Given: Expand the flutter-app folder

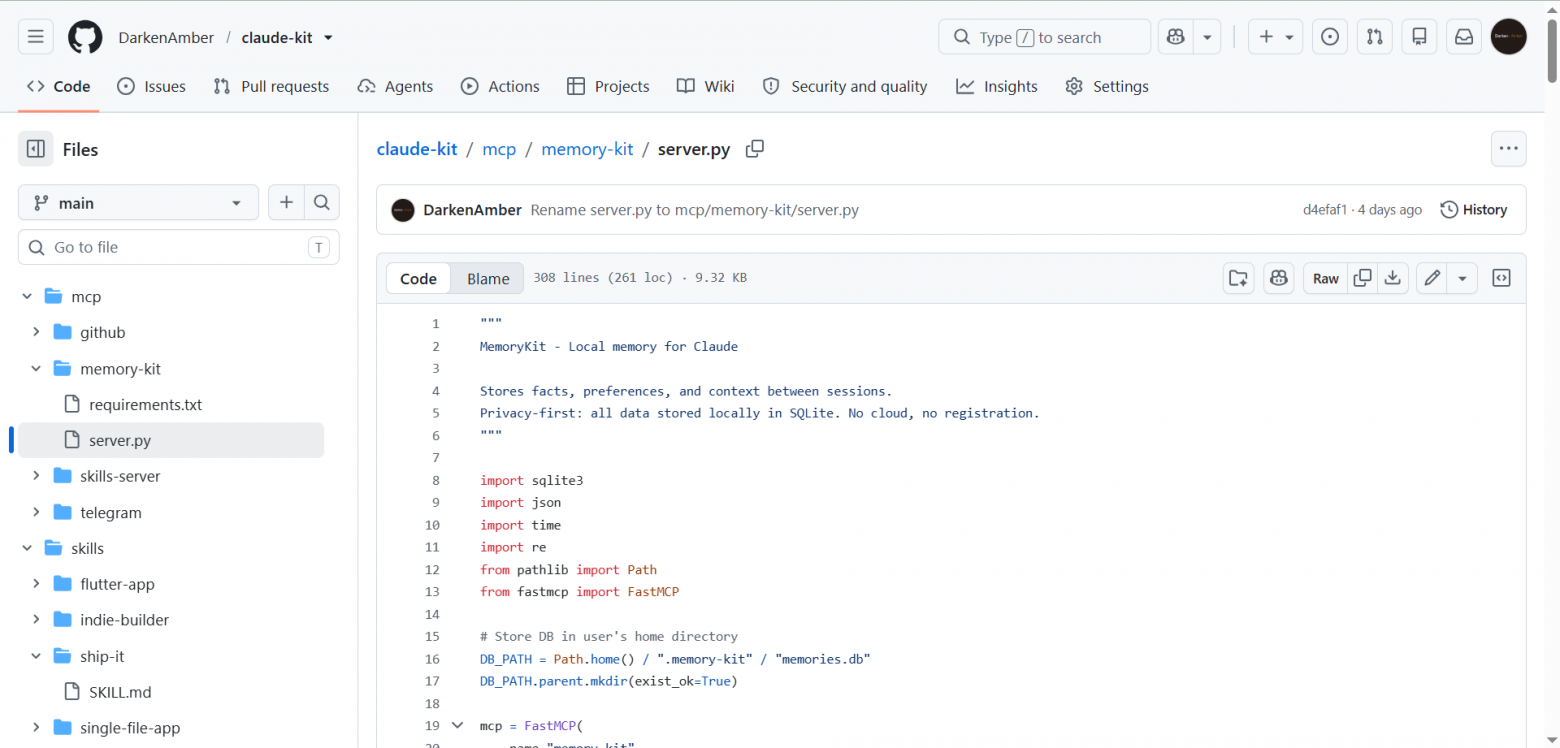Looking at the screenshot, I should click(x=36, y=584).
